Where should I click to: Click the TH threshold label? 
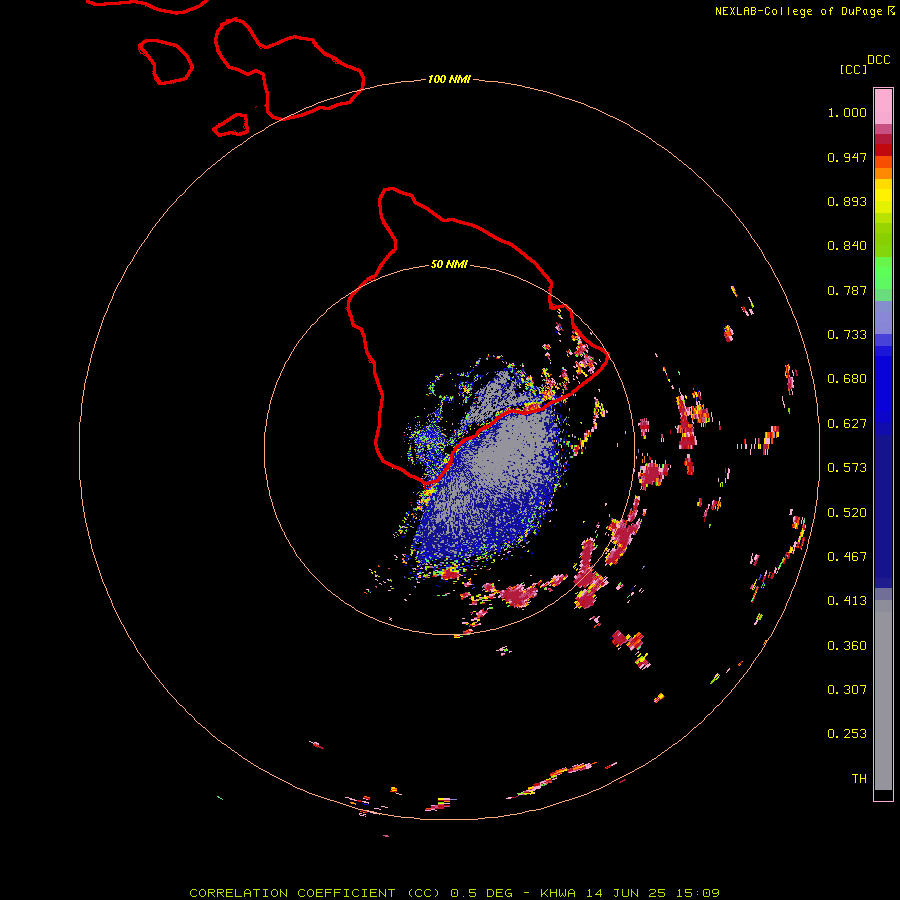[859, 779]
